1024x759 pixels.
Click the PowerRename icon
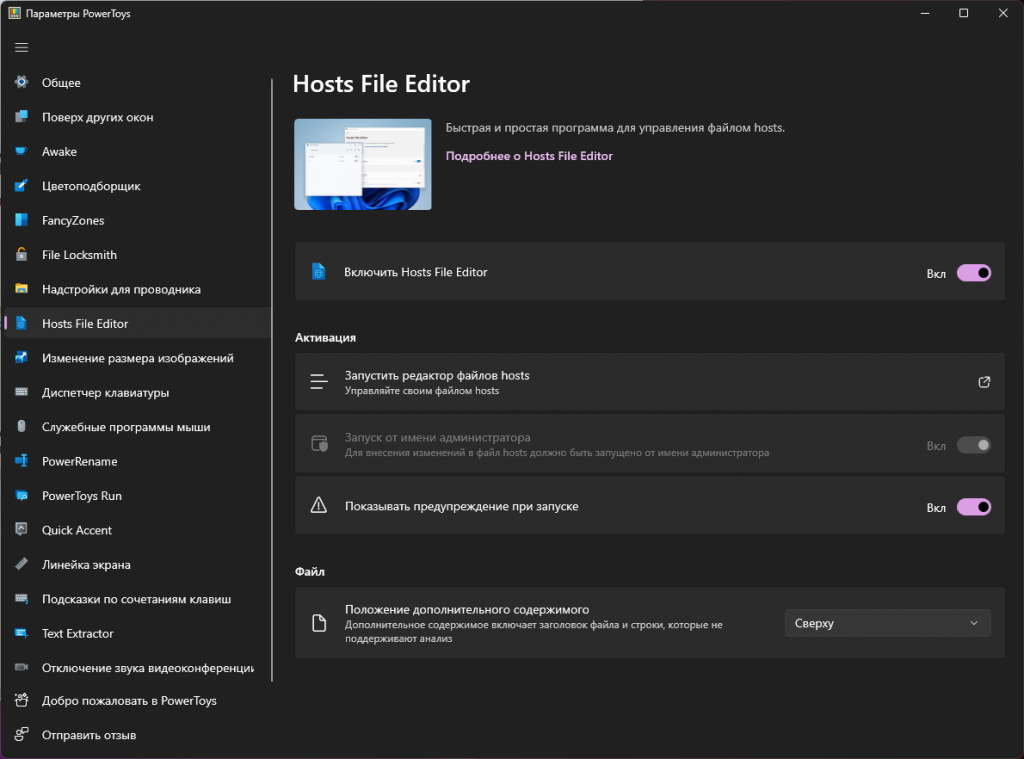coord(22,462)
